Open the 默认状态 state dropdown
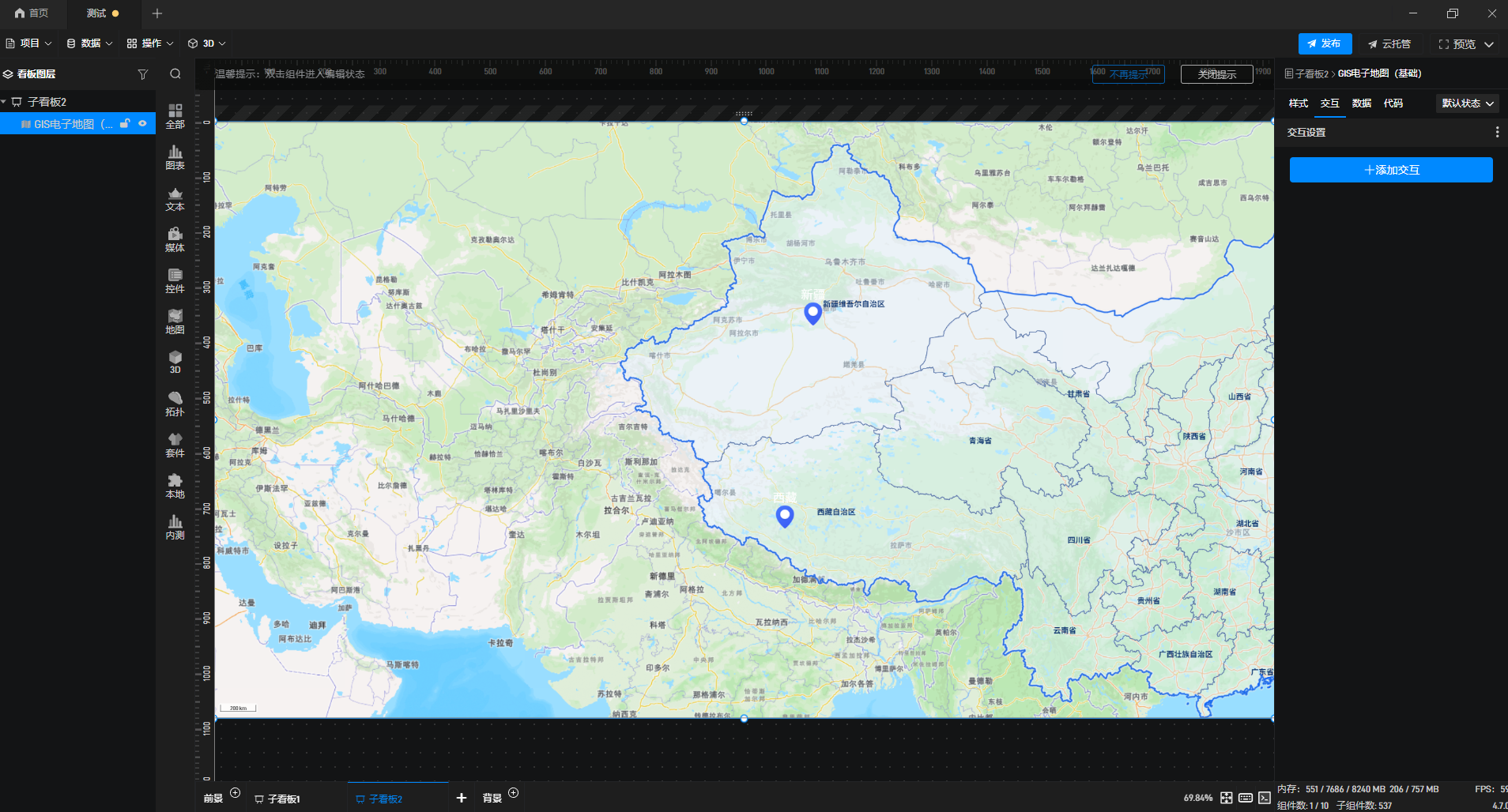The height and width of the screenshot is (812, 1508). tap(1467, 103)
